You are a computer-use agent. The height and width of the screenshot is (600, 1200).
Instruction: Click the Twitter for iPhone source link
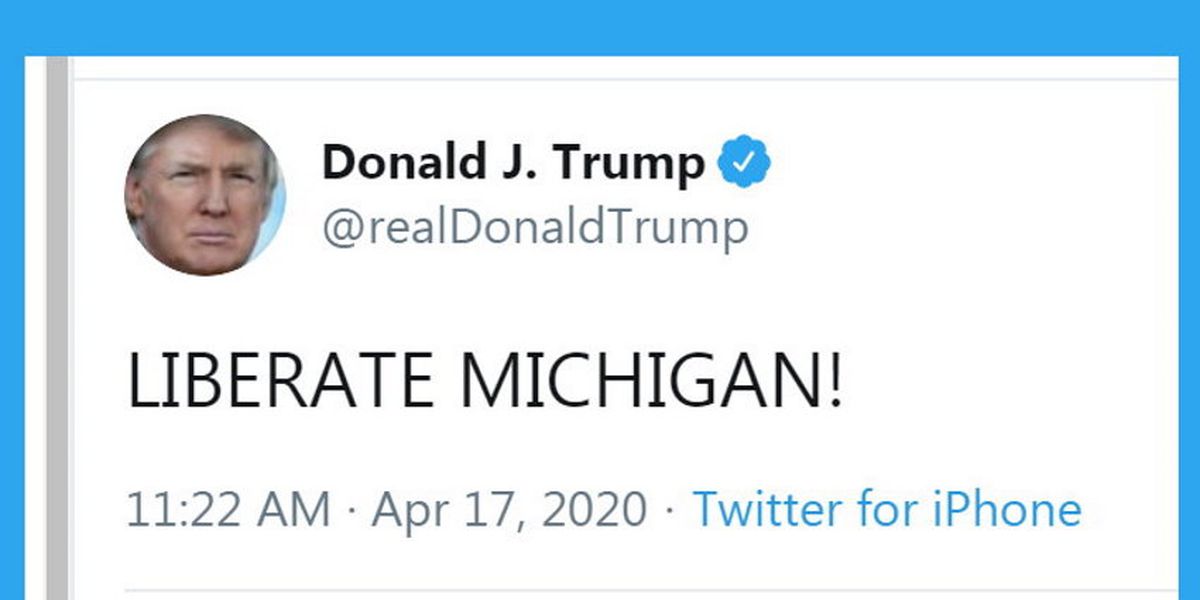tap(887, 510)
